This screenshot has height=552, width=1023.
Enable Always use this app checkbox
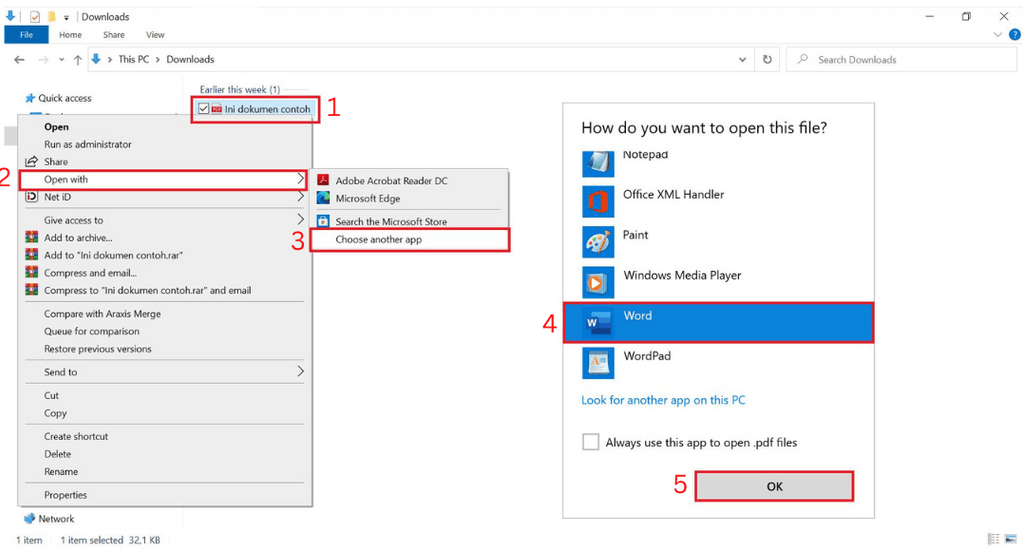point(591,442)
